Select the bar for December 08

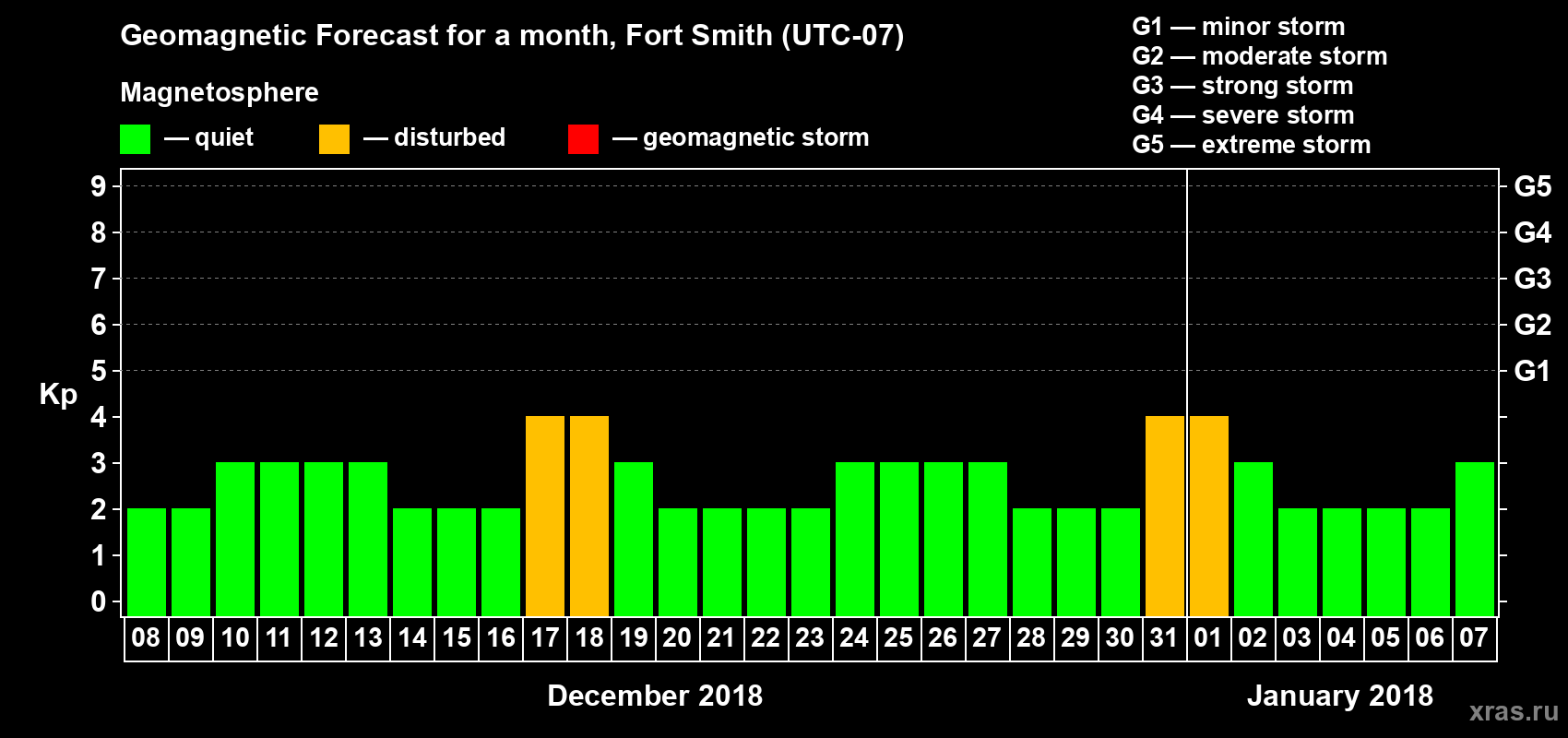(x=147, y=562)
